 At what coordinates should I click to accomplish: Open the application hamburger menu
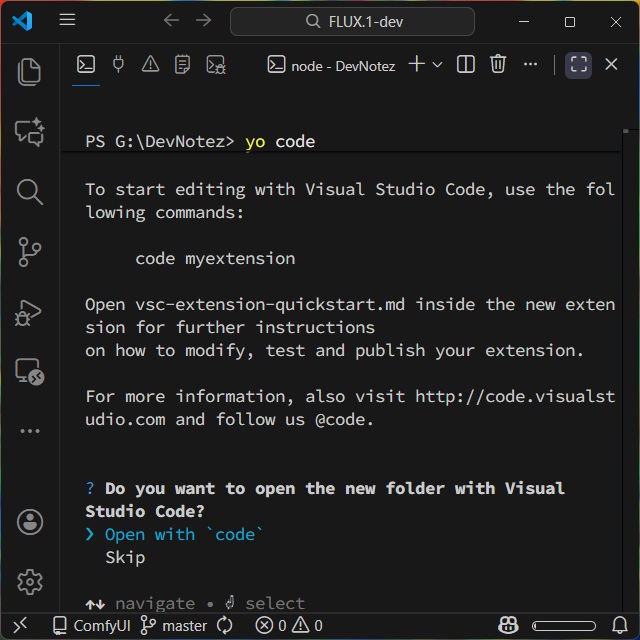pyautogui.click(x=67, y=21)
